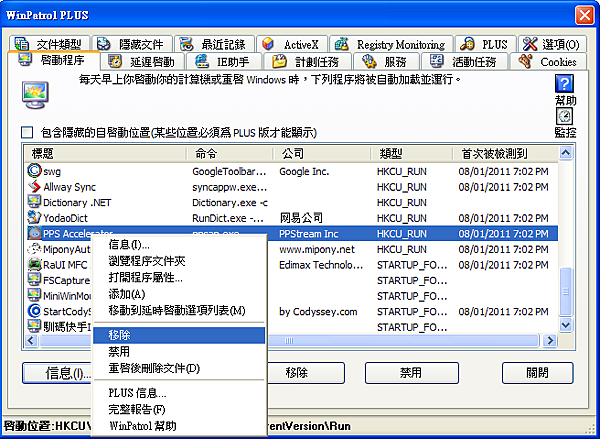Choose 移動到延時啟動選項列表(M) menu entry
This screenshot has width=600, height=439.
(x=179, y=310)
